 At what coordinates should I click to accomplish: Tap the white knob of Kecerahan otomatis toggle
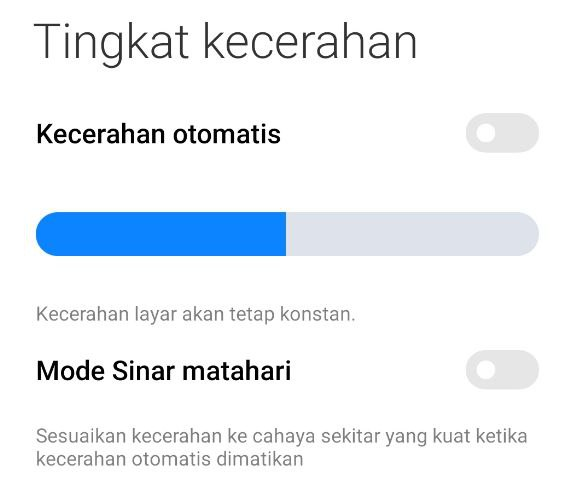486,133
